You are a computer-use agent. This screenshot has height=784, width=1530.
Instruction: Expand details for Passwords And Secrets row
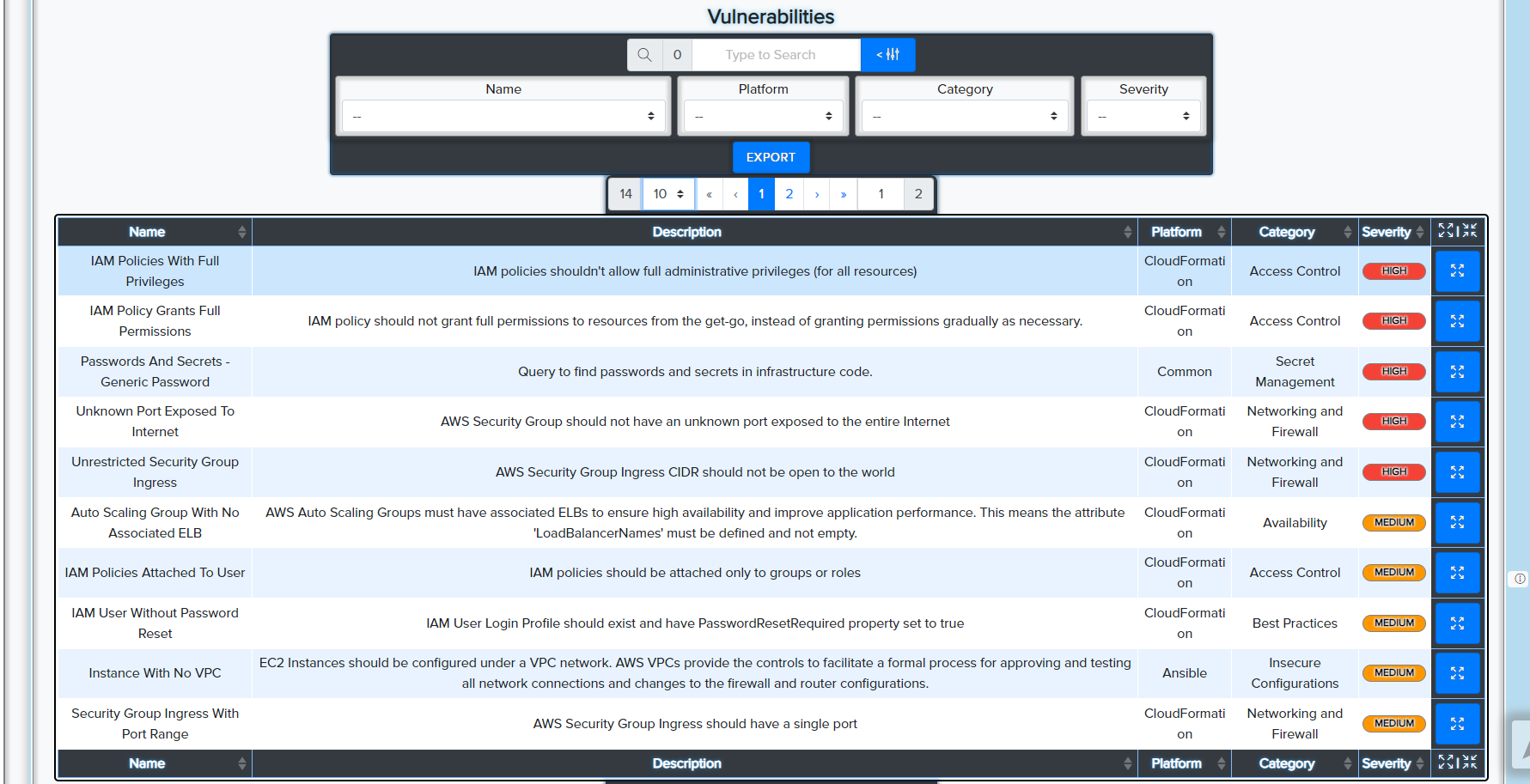coord(1457,372)
